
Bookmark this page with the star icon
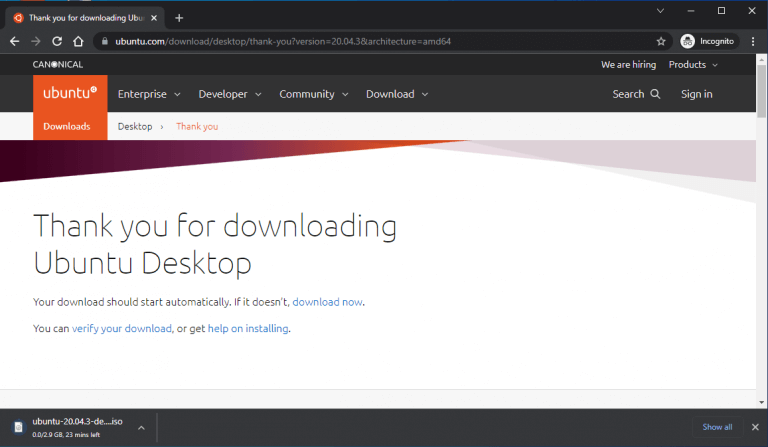[661, 42]
